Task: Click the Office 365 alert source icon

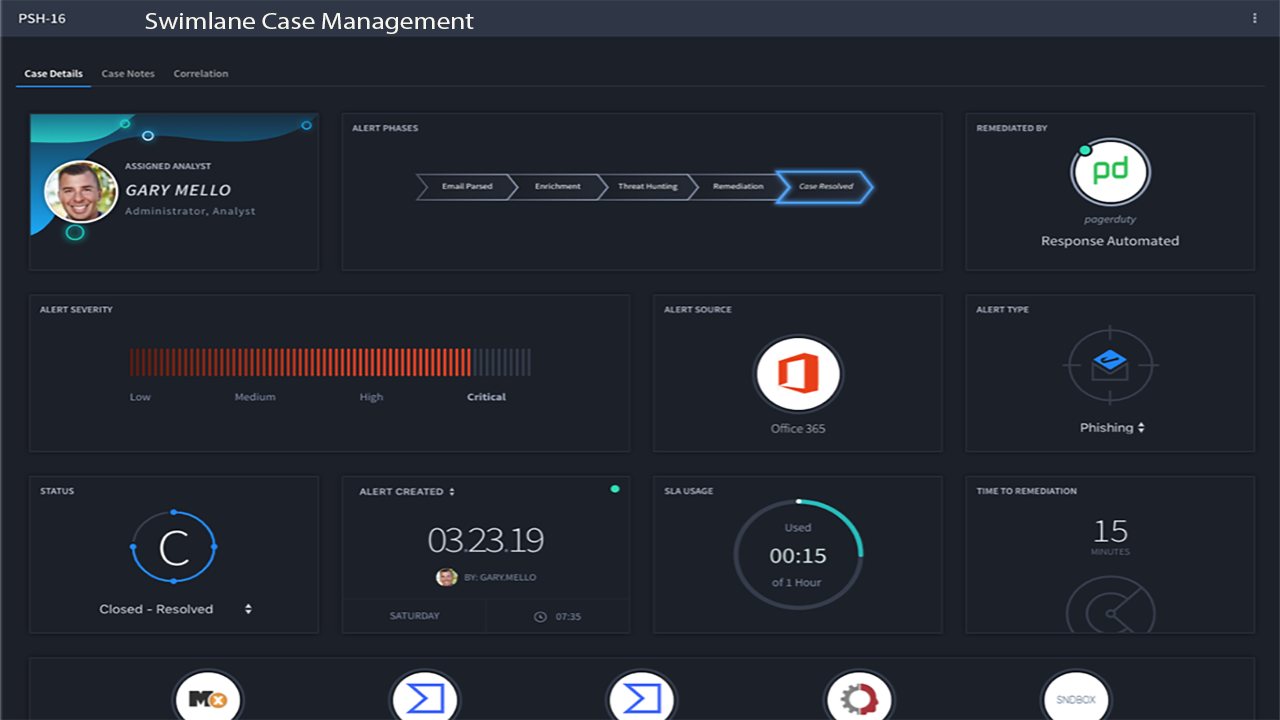Action: [798, 375]
